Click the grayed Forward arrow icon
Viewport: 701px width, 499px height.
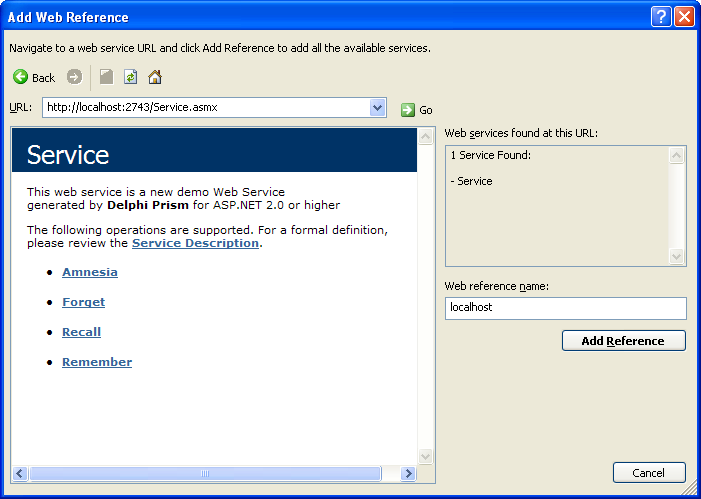point(74,77)
